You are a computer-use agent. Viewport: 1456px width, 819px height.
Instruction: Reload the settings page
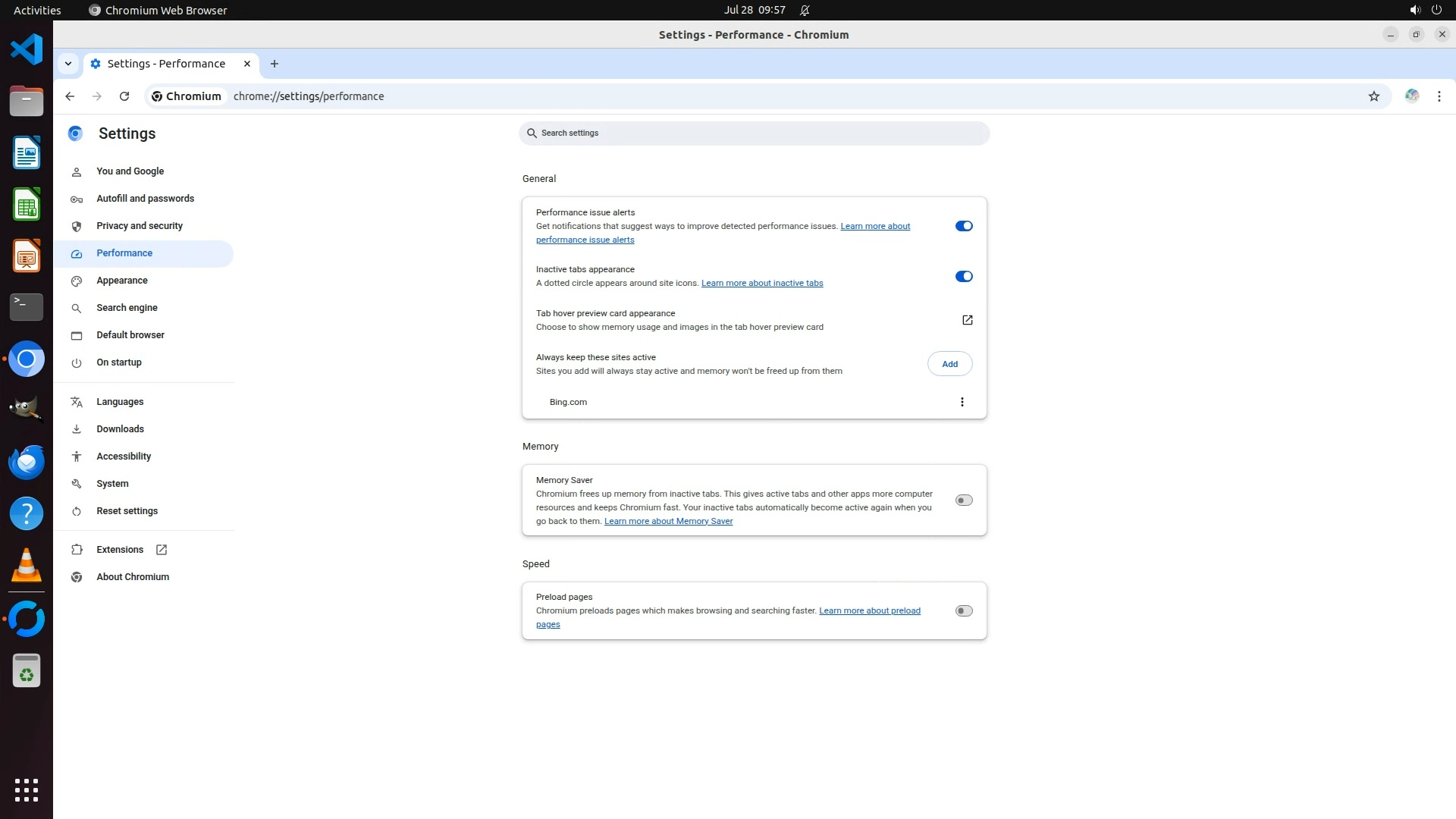[124, 96]
